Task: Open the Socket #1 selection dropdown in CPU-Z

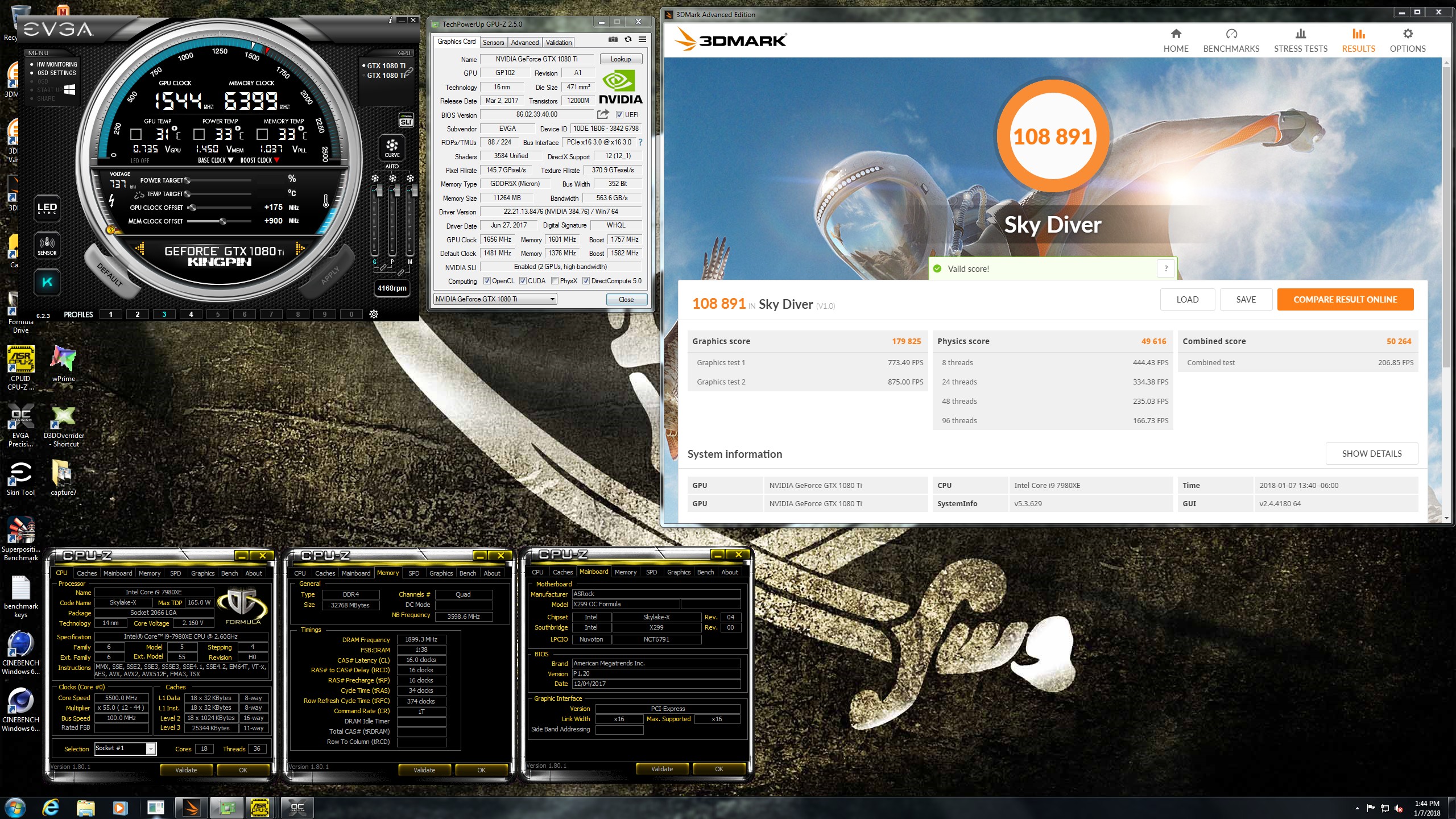Action: 125,748
